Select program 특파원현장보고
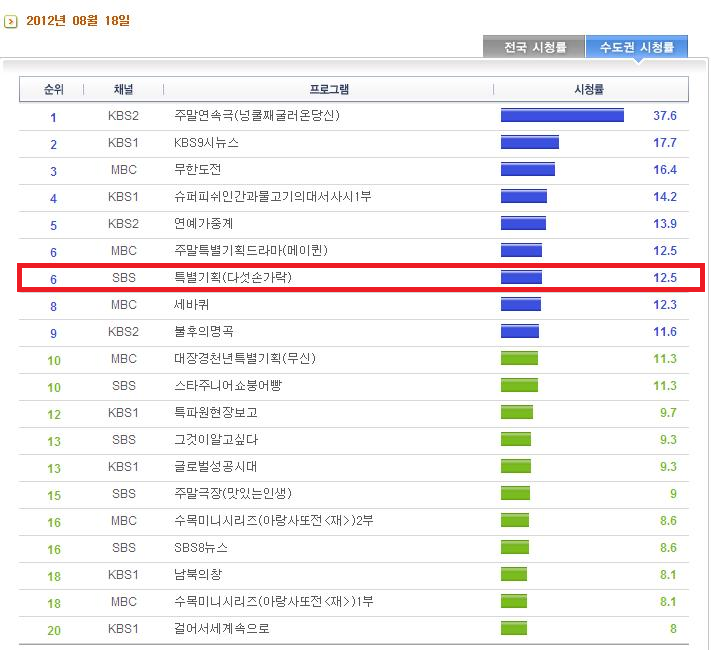The width and height of the screenshot is (711, 650). point(216,413)
